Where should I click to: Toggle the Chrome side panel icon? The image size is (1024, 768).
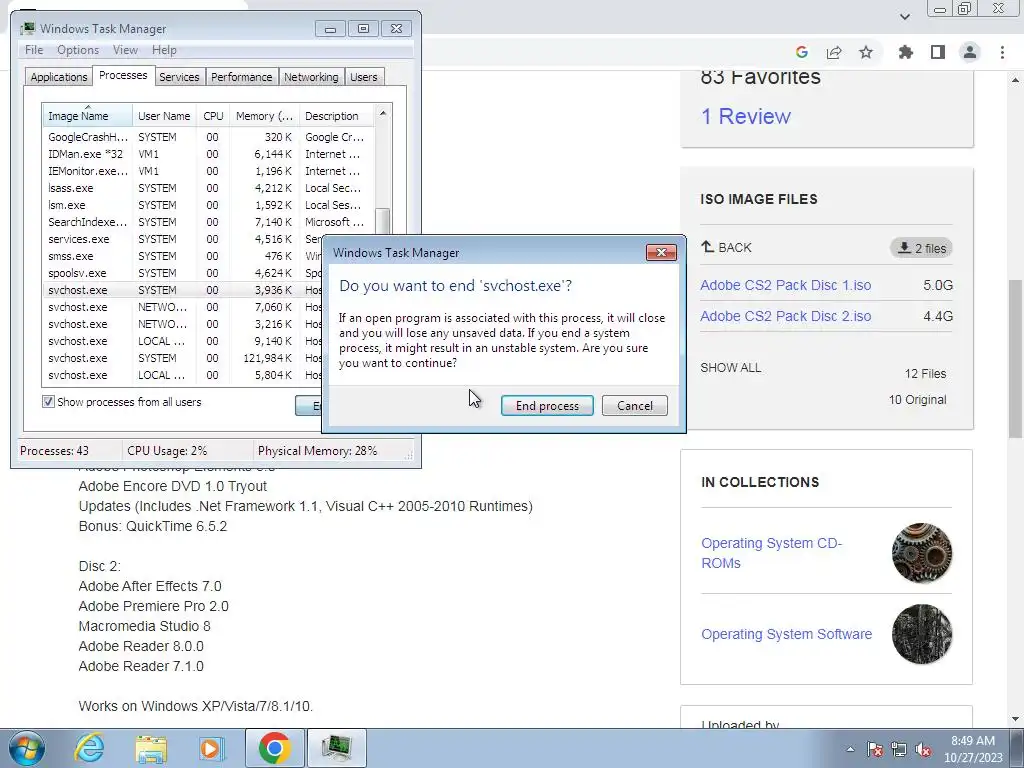(938, 52)
